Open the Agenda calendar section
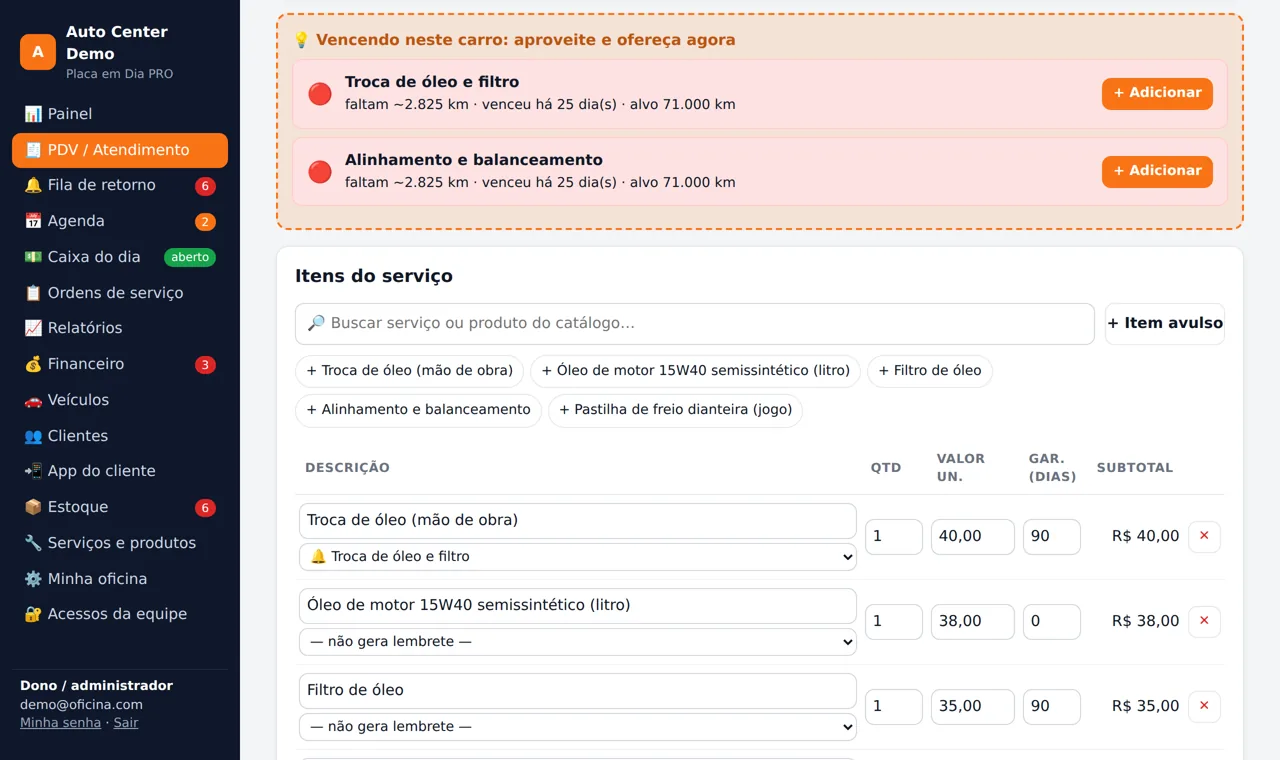Screen dimensions: 1280x760 point(120,221)
